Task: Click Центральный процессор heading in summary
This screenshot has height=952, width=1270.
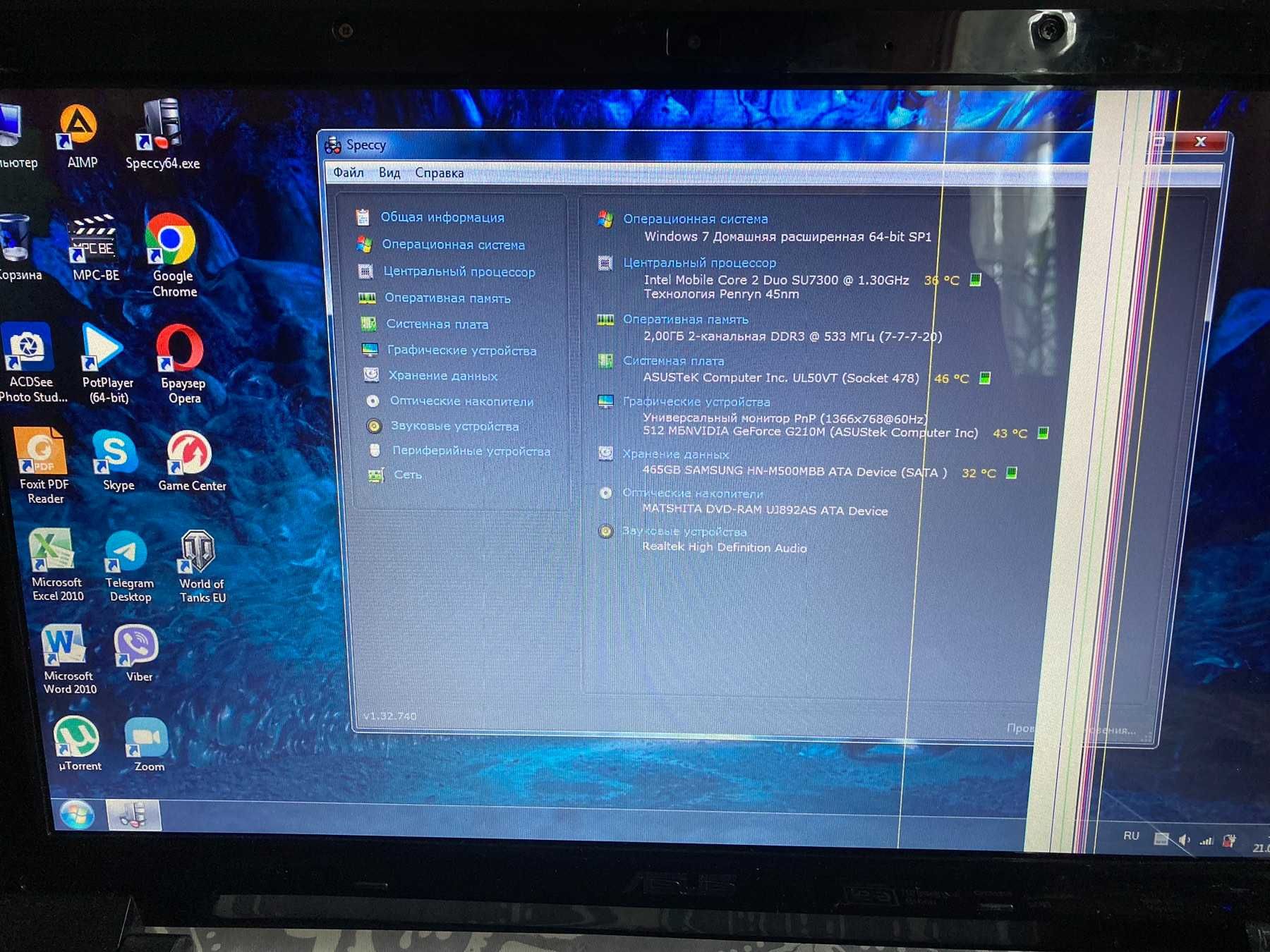Action: click(699, 262)
